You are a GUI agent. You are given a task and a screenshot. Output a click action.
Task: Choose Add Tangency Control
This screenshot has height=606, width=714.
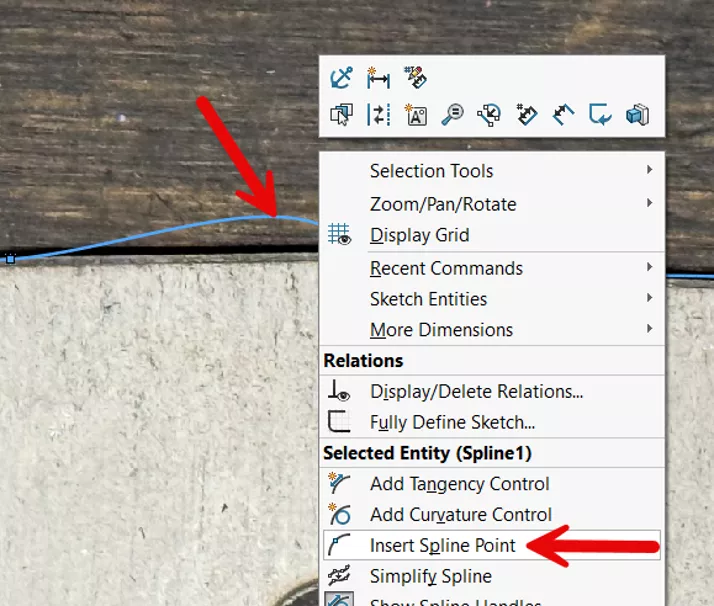(x=492, y=484)
